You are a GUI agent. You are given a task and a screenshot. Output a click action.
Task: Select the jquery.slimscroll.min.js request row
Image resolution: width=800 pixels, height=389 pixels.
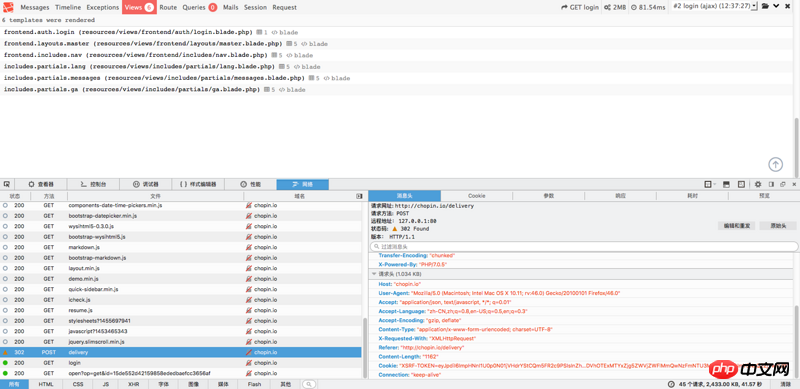[181, 342]
